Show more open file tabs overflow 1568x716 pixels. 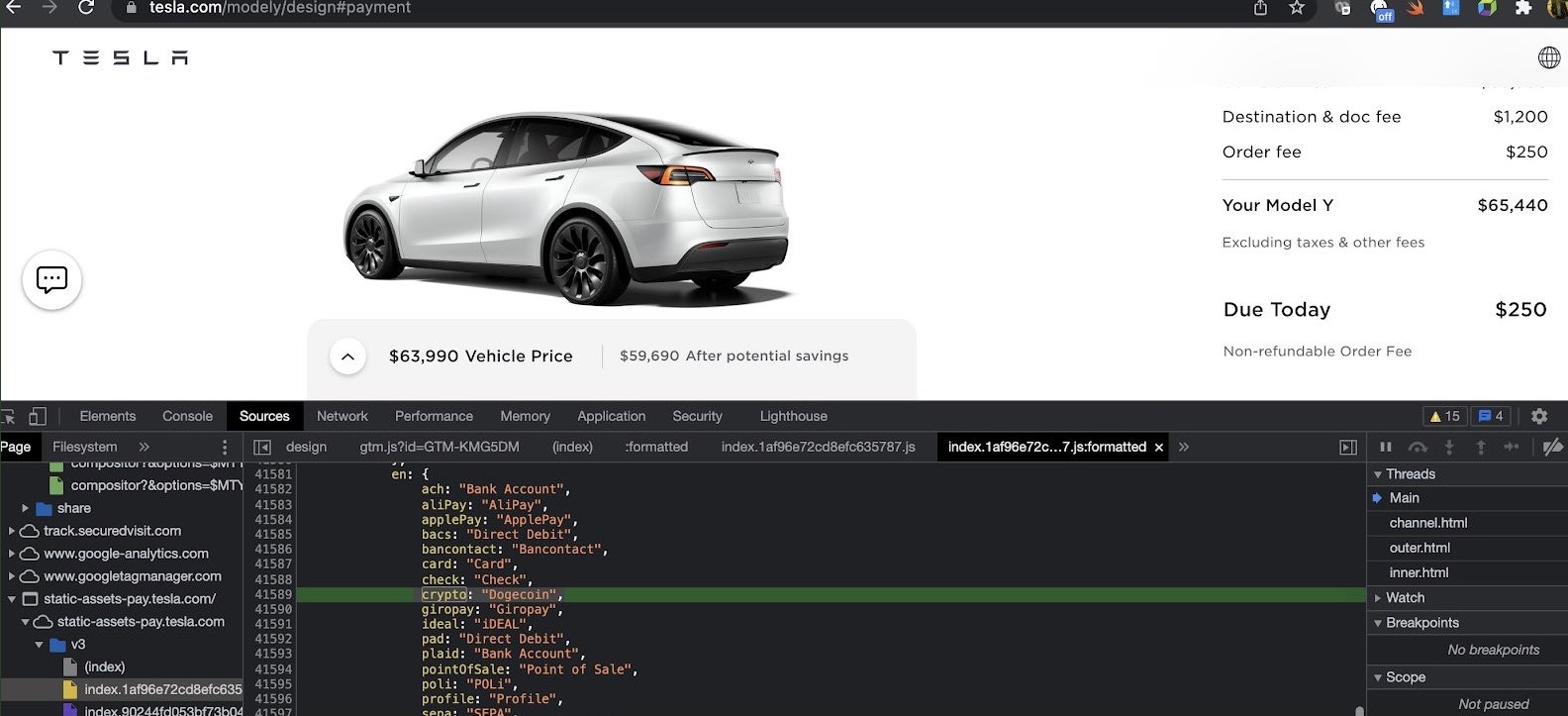click(x=1184, y=447)
